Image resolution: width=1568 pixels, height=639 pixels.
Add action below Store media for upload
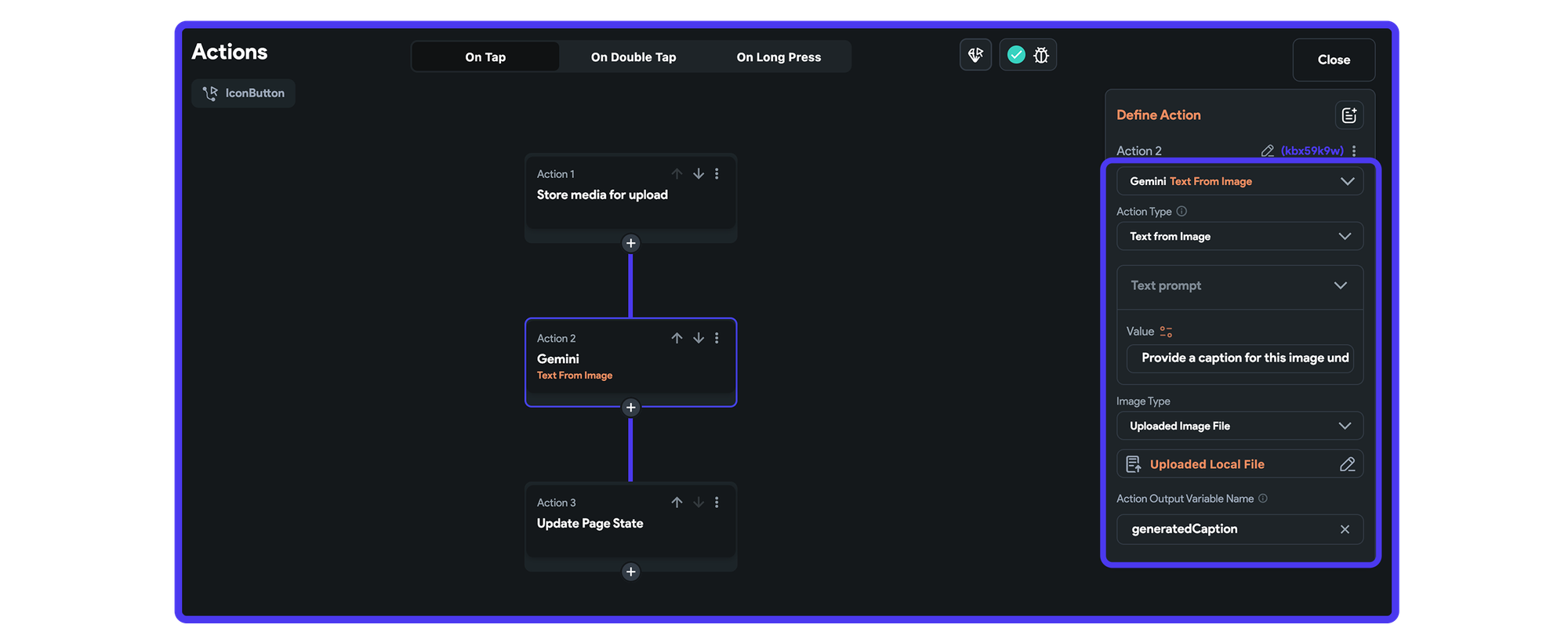630,243
